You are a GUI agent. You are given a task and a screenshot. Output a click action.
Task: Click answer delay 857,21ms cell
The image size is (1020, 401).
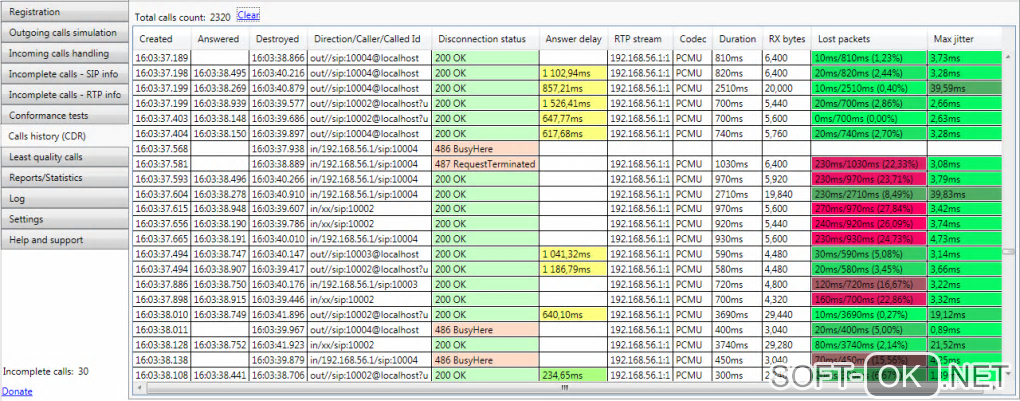[x=574, y=87]
